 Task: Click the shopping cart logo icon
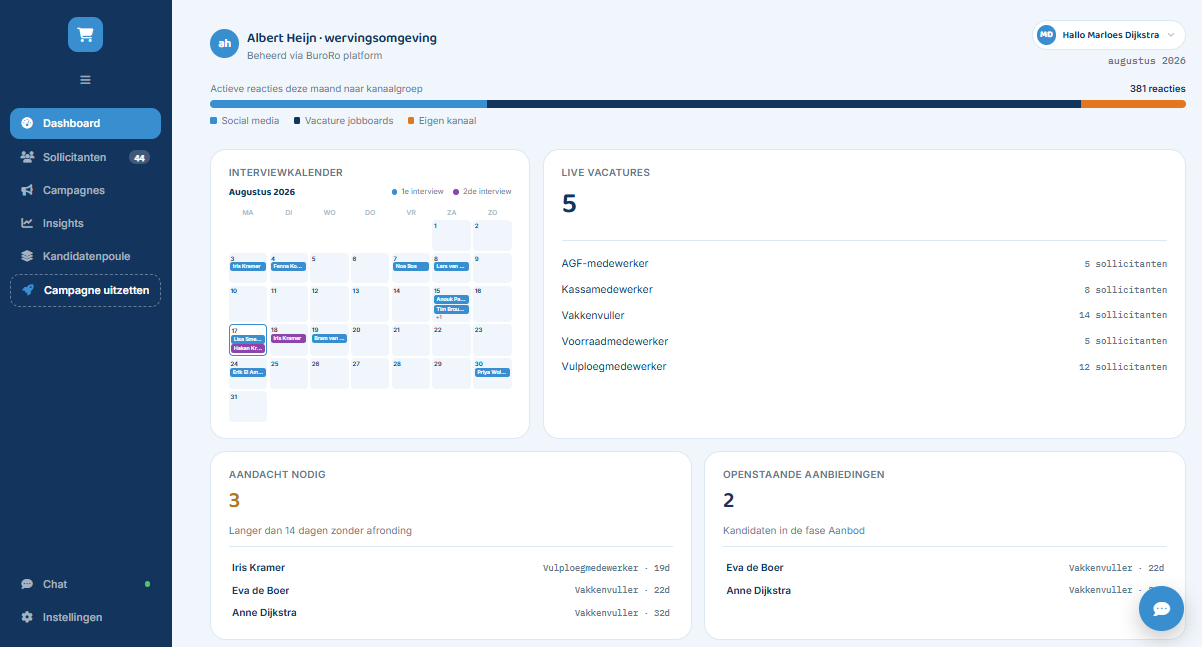85,34
